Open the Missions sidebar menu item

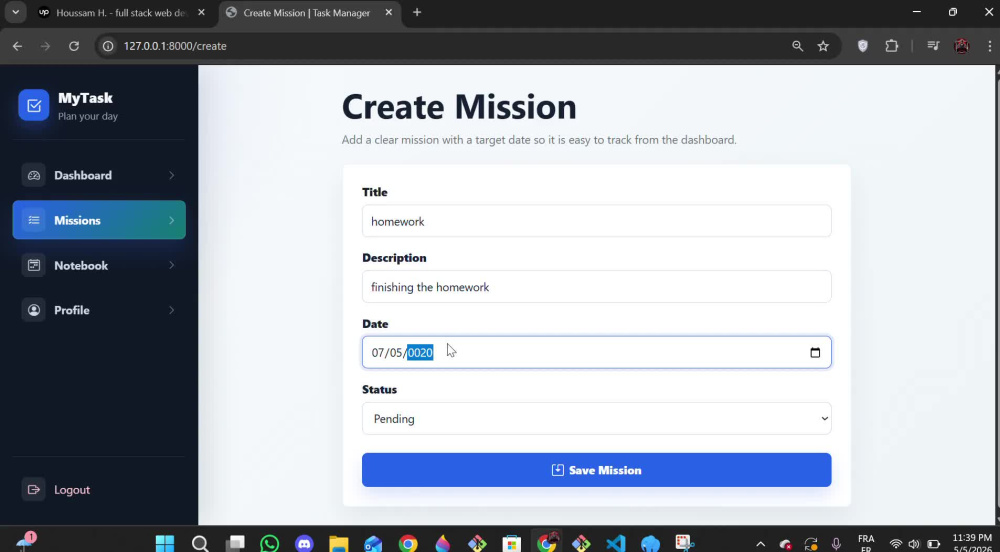coord(99,220)
